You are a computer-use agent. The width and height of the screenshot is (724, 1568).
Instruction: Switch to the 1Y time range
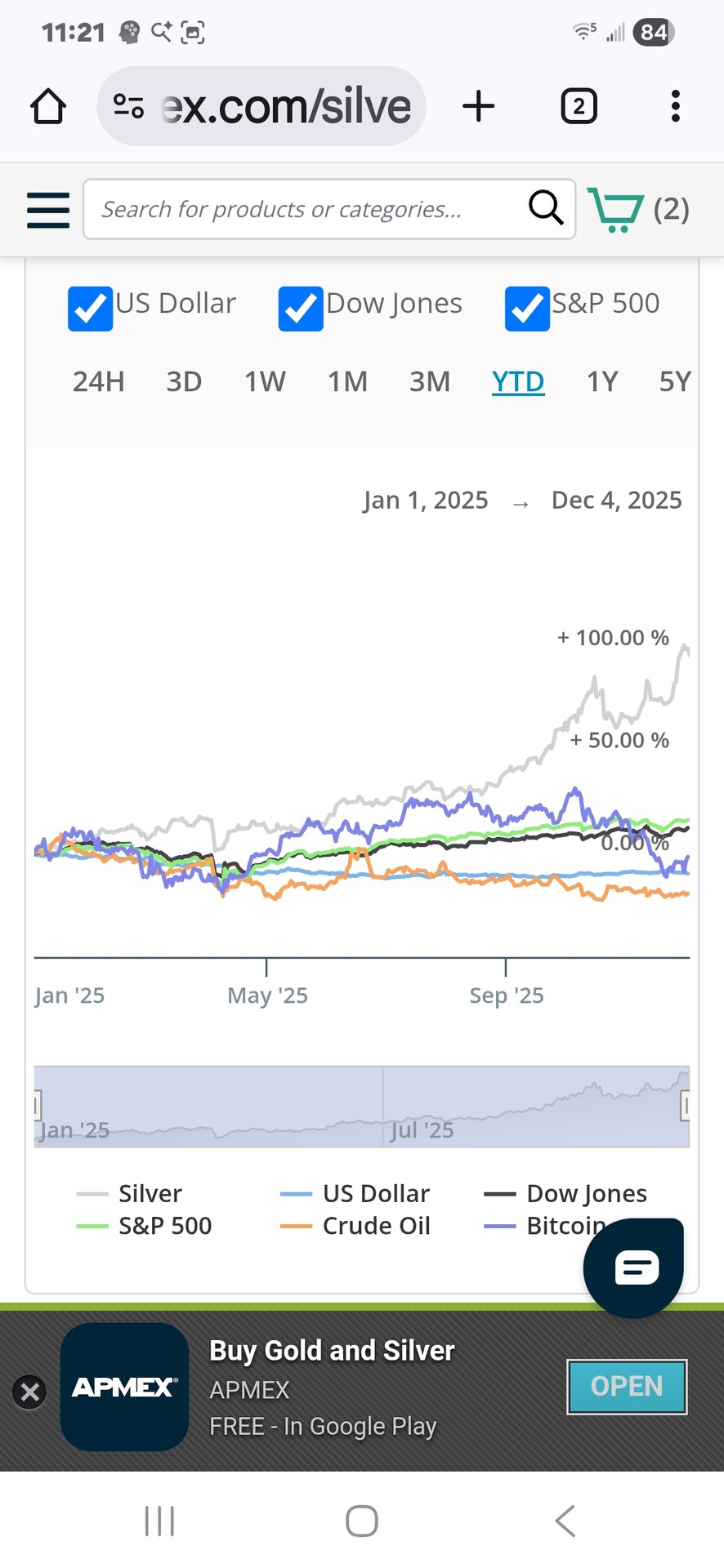pyautogui.click(x=601, y=381)
